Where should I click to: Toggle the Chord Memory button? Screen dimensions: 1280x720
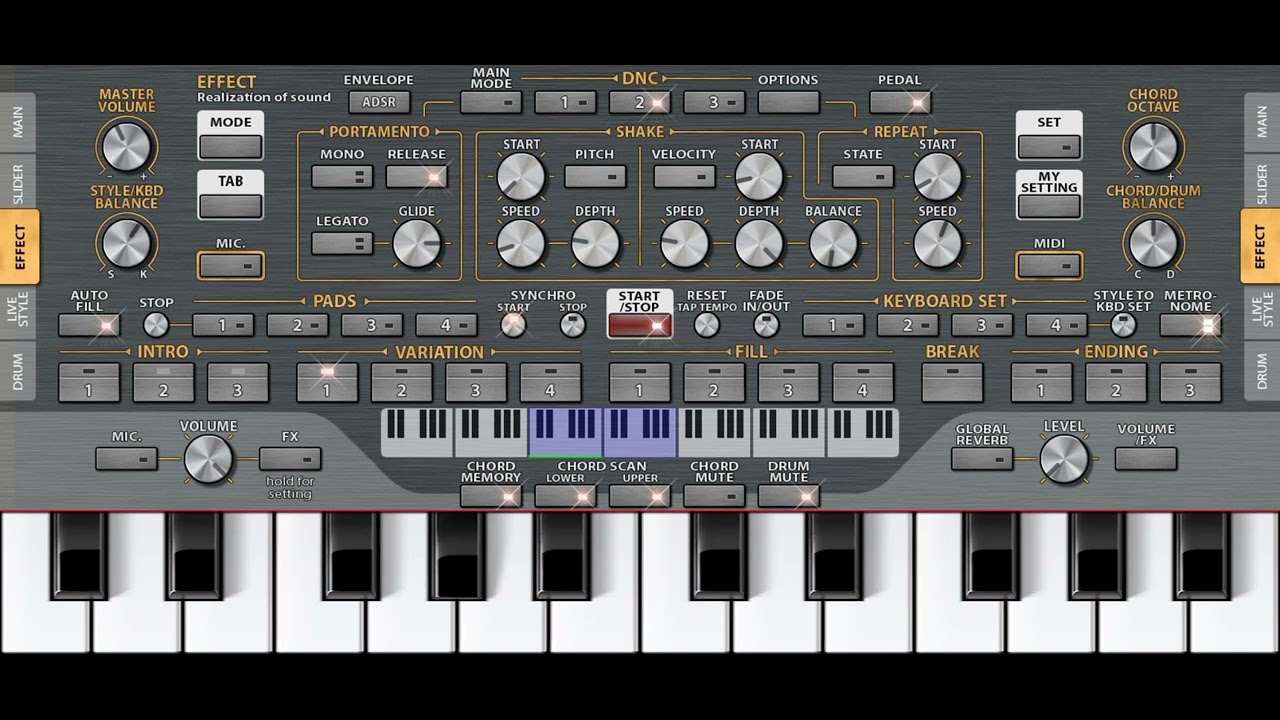click(x=491, y=496)
